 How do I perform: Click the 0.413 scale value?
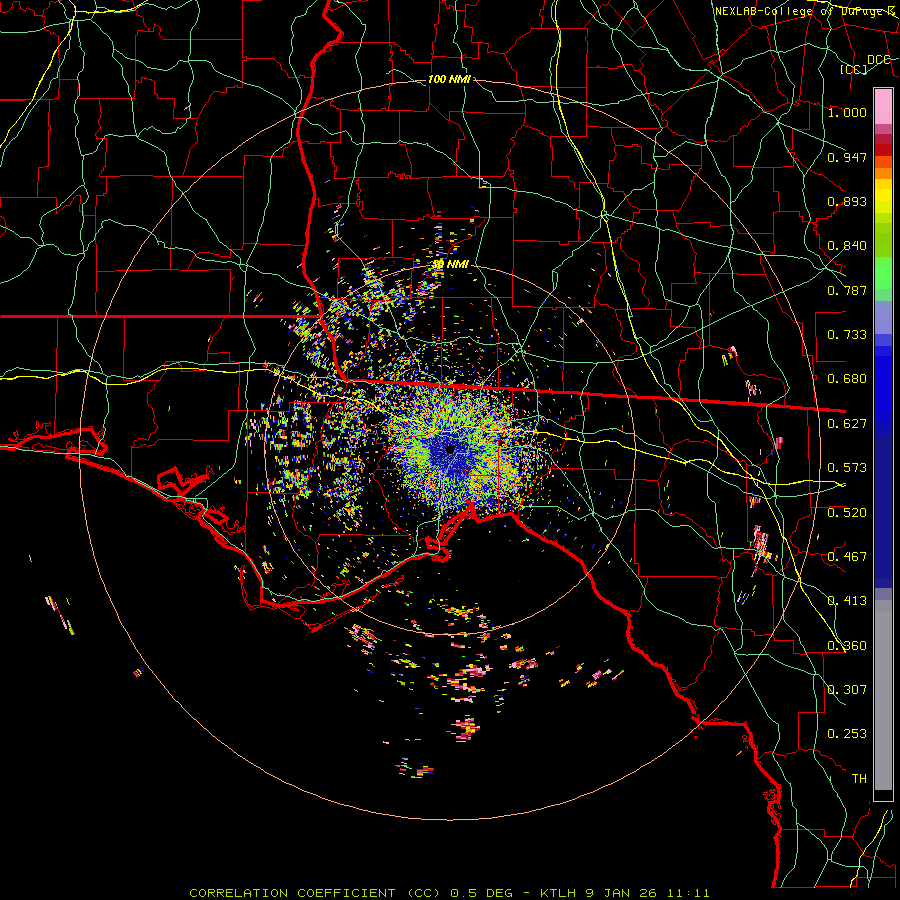[847, 601]
